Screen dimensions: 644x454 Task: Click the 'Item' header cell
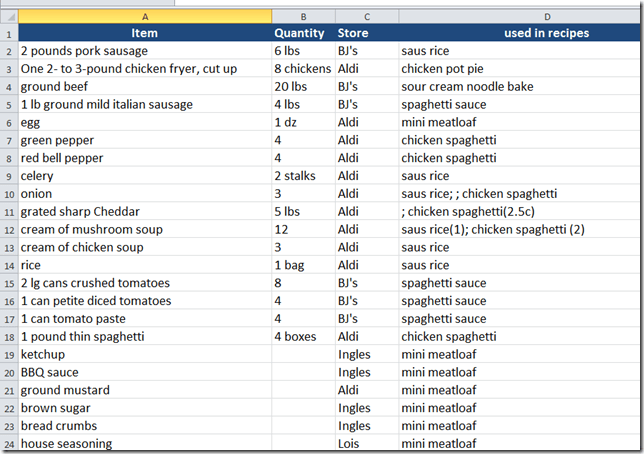click(145, 33)
